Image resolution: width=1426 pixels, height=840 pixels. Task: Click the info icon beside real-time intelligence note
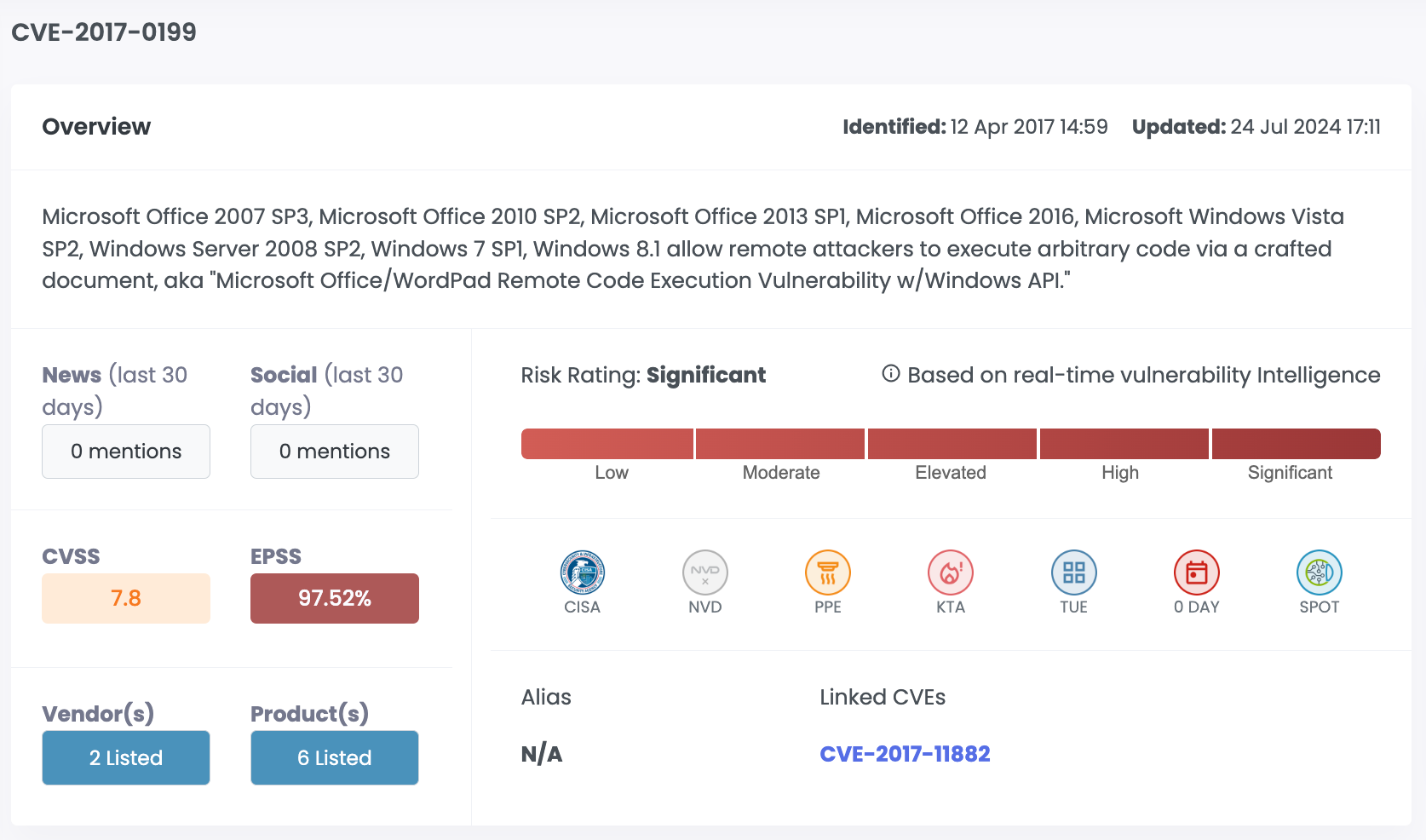click(891, 374)
